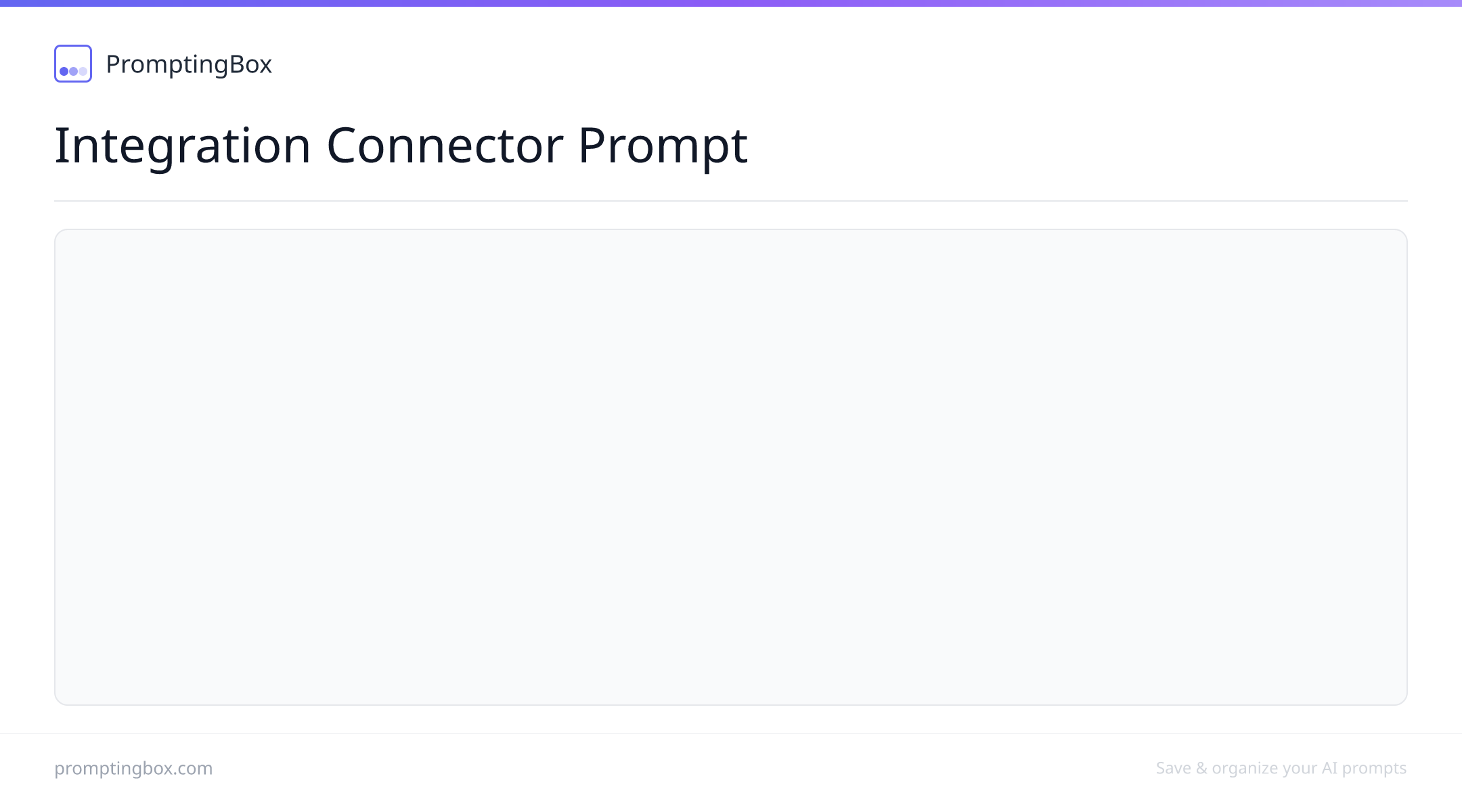Focus the empty prompt content box
Viewport: 1462px width, 812px height.
point(731,467)
